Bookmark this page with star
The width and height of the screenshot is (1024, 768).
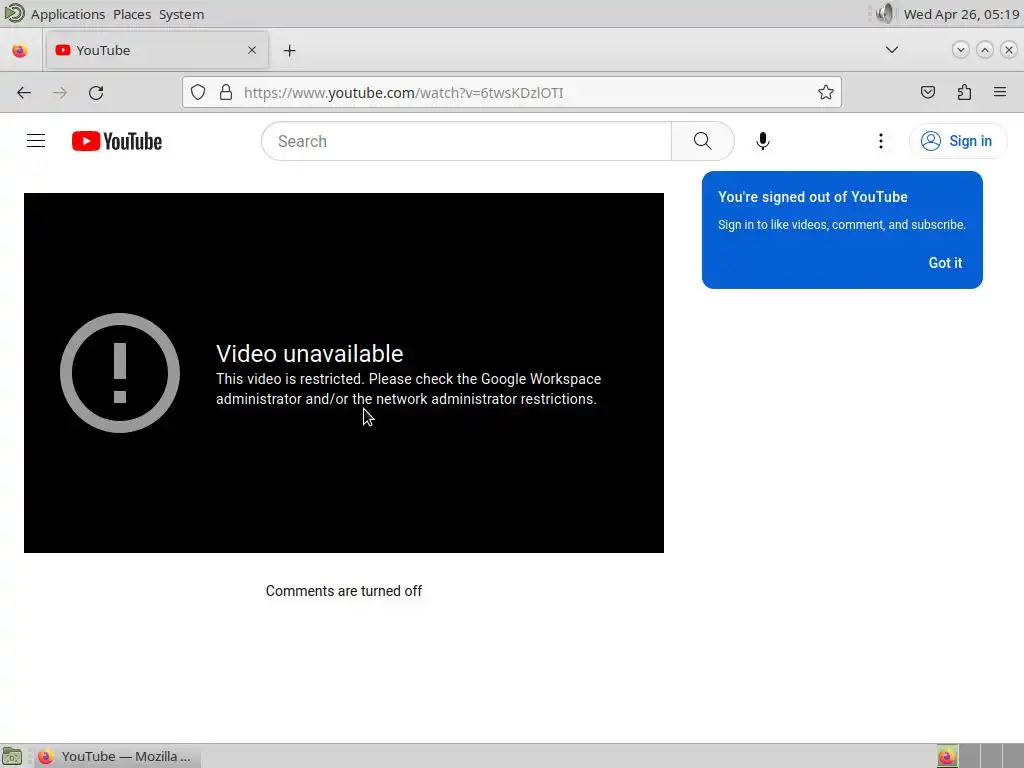coord(825,93)
